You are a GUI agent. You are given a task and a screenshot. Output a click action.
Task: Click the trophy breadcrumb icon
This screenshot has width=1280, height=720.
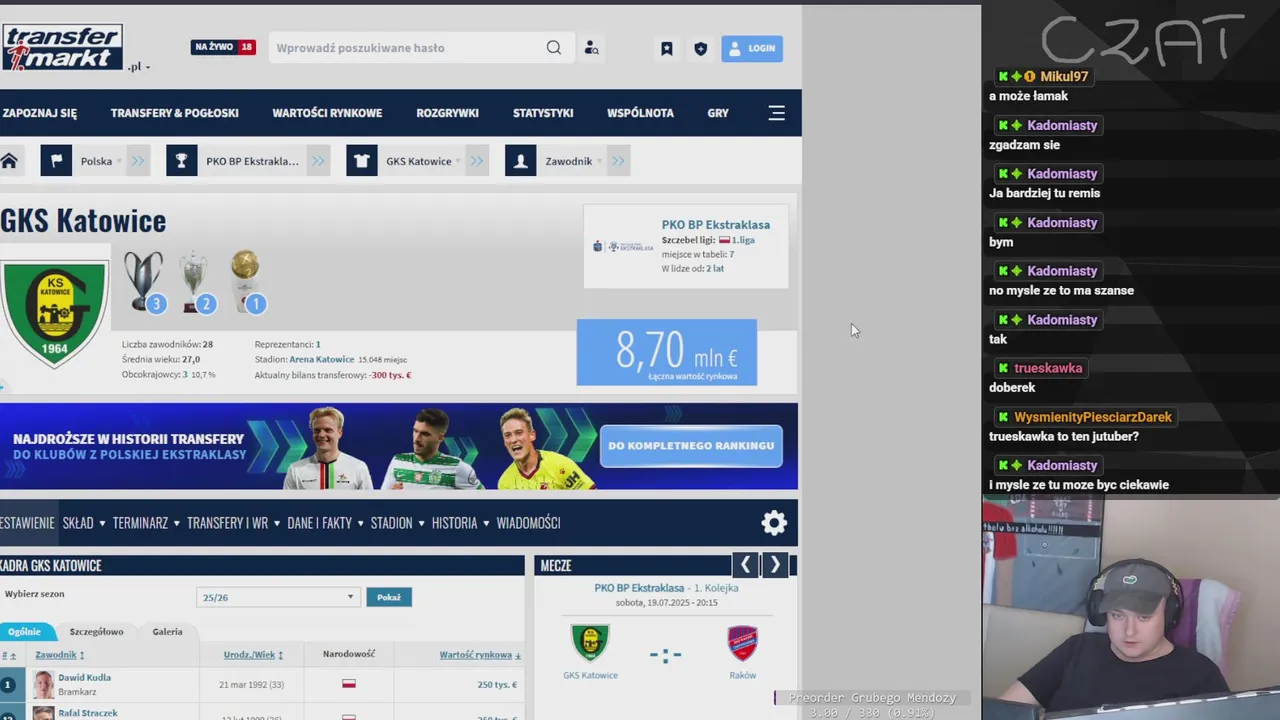point(181,161)
